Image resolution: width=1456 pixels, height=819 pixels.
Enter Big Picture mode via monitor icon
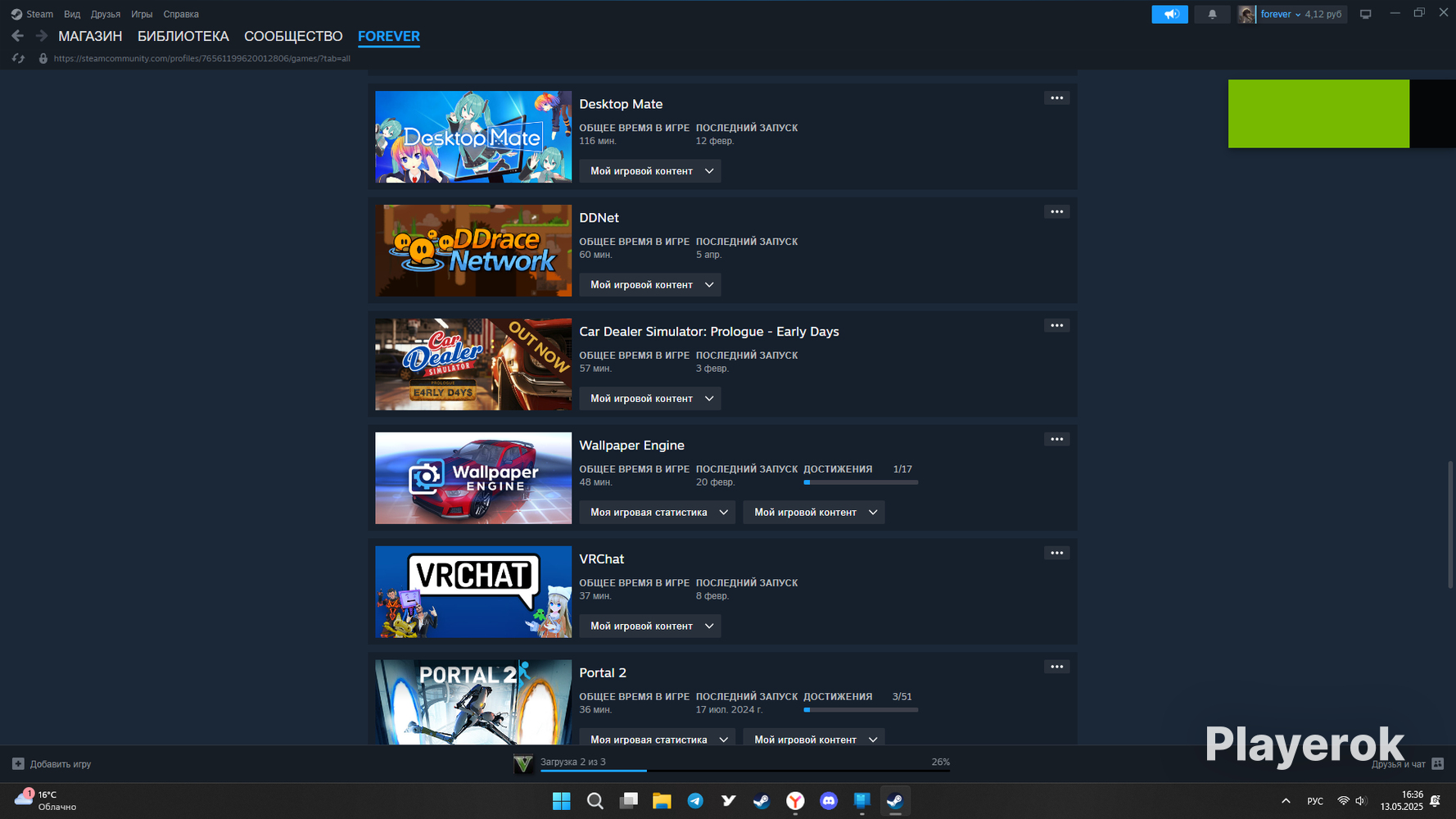pos(1365,14)
